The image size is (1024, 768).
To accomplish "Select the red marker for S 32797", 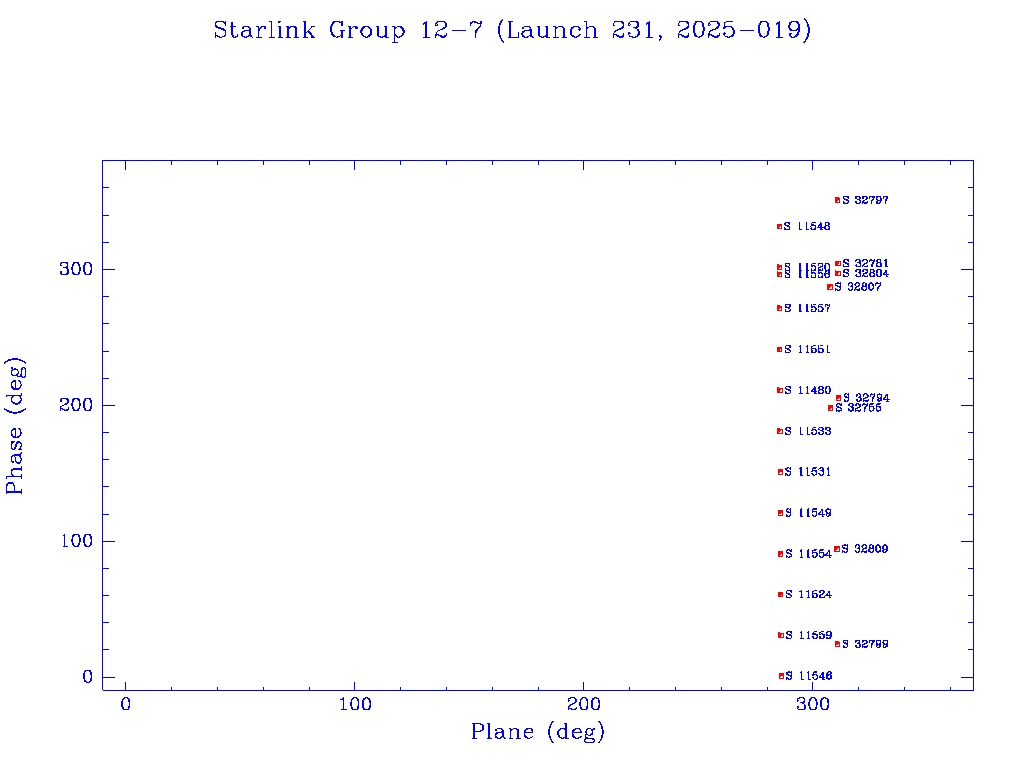I will click(837, 200).
